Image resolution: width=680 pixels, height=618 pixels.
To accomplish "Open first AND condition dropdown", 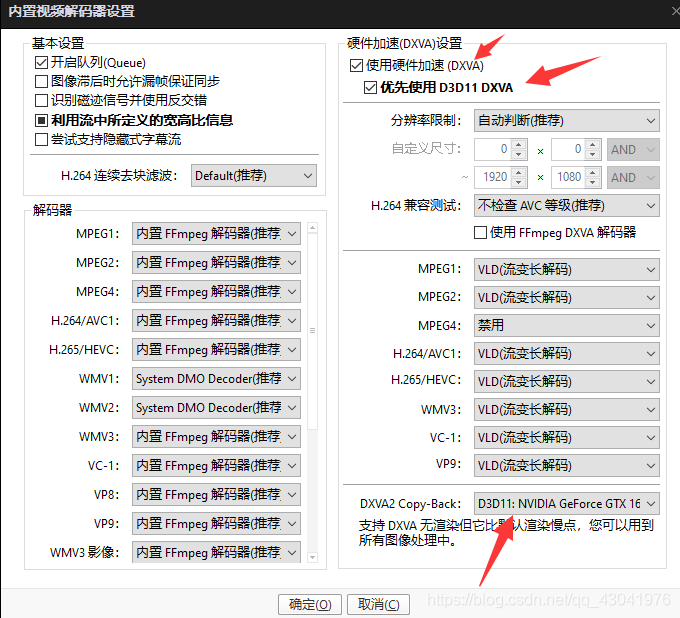I will tap(633, 150).
